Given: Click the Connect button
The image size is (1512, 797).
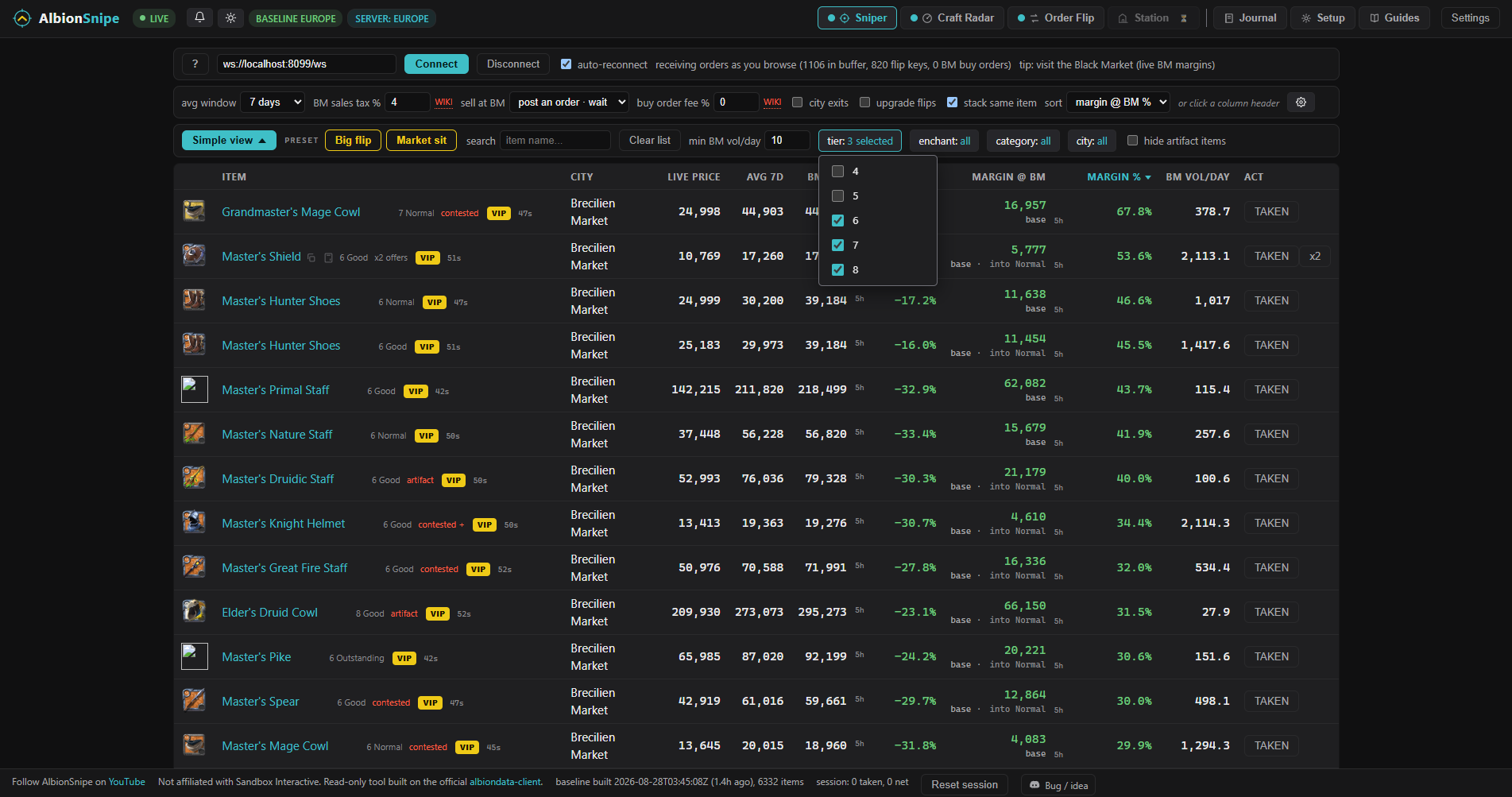Looking at the screenshot, I should 436,64.
